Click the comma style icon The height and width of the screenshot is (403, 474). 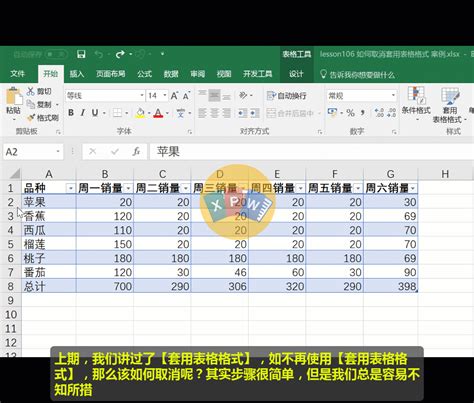[363, 113]
